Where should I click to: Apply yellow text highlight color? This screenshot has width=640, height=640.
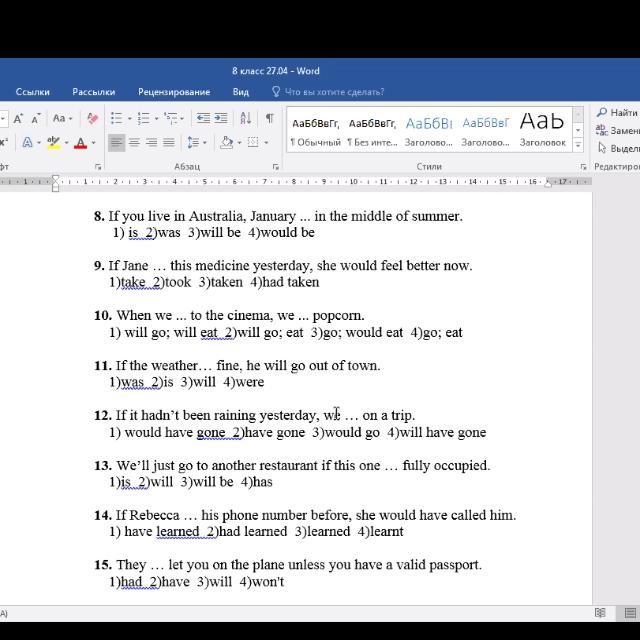pyautogui.click(x=54, y=143)
